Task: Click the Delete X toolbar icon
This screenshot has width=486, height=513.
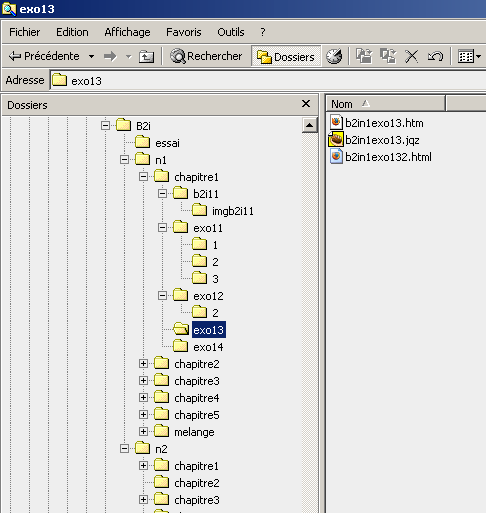Action: point(411,56)
